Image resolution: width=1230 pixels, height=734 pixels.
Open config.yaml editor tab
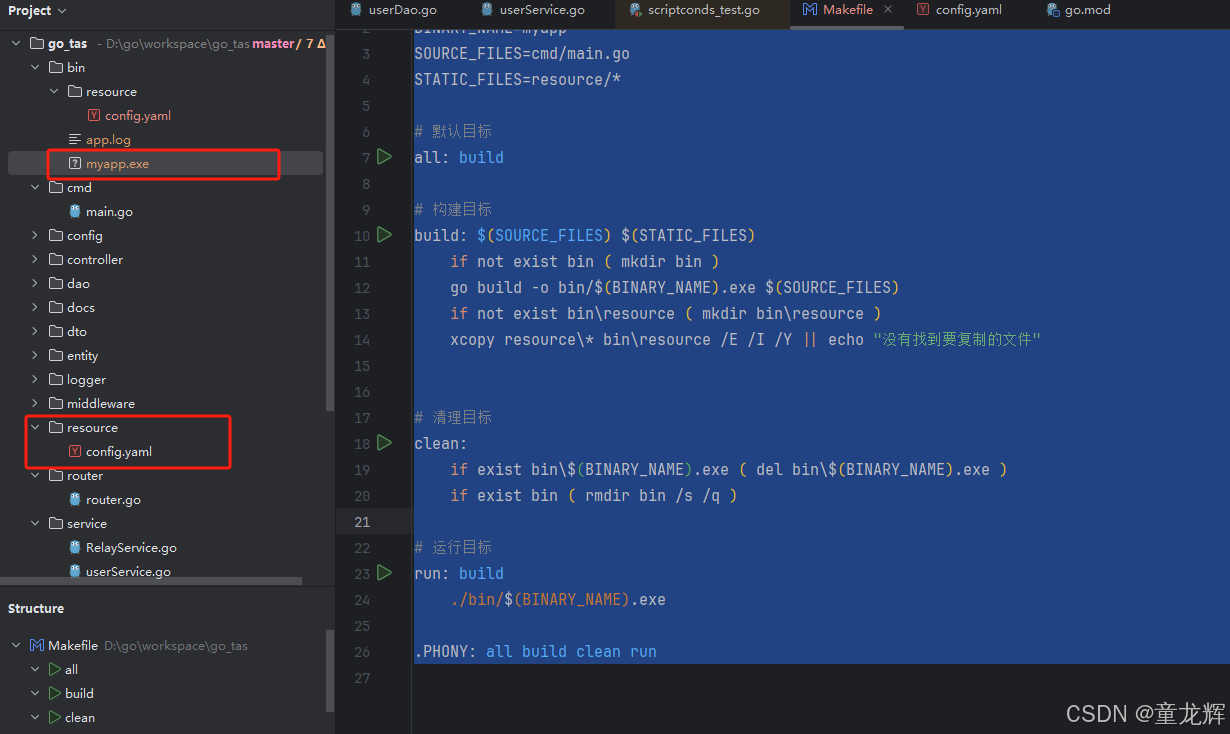959,10
